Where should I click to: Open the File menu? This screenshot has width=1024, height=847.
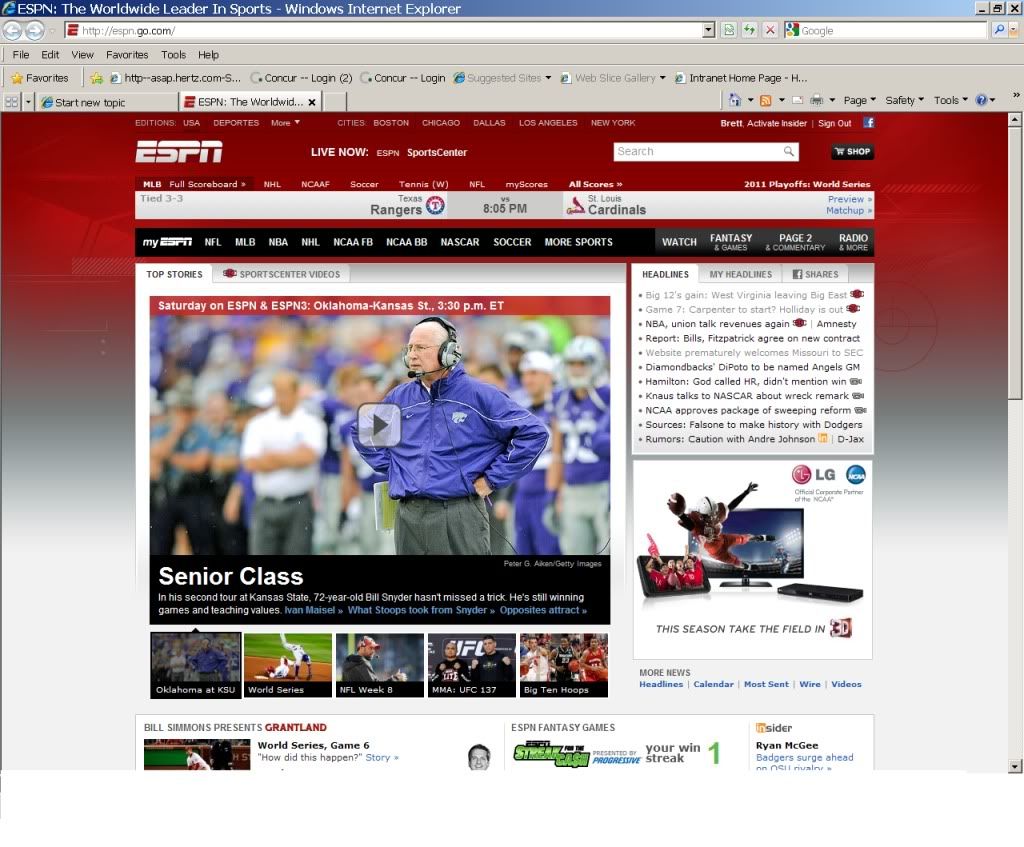tap(21, 55)
